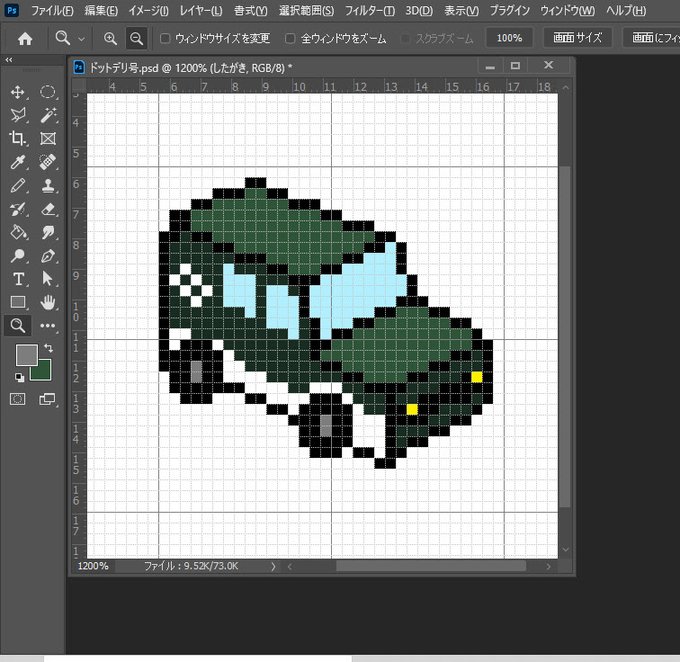Select the Clone Stamp tool

coord(47,186)
